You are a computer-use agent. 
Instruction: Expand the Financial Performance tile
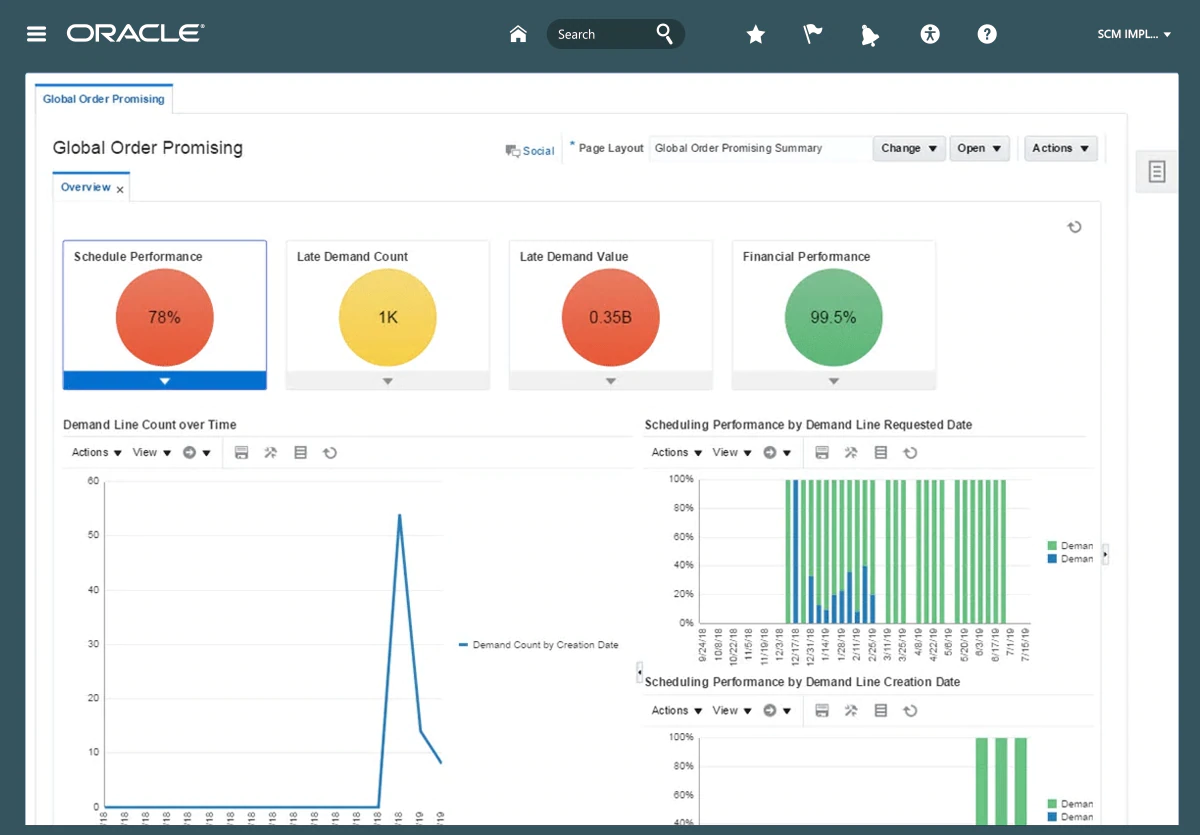click(834, 381)
